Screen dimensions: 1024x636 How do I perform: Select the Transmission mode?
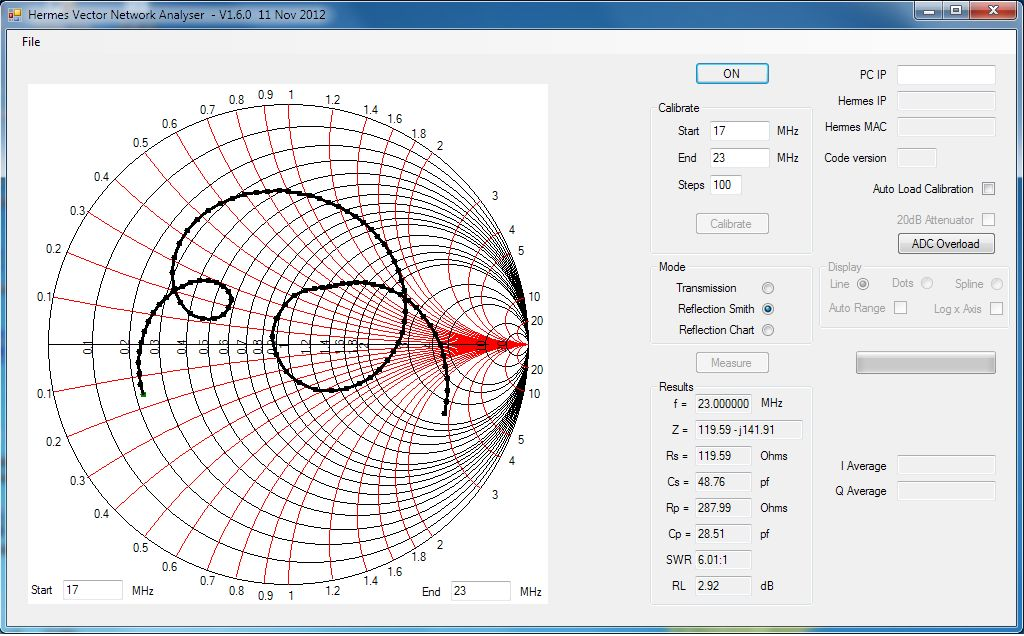[x=767, y=288]
